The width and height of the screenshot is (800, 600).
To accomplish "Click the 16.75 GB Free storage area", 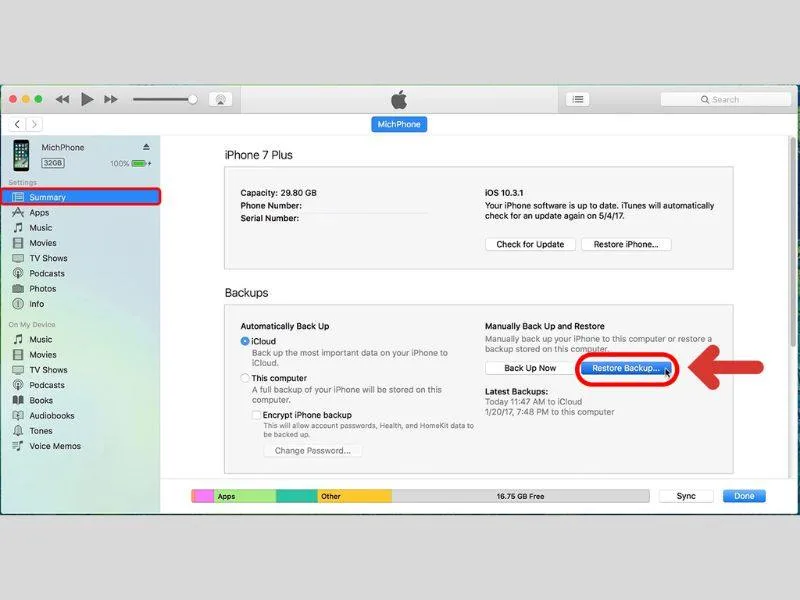I will tap(520, 496).
